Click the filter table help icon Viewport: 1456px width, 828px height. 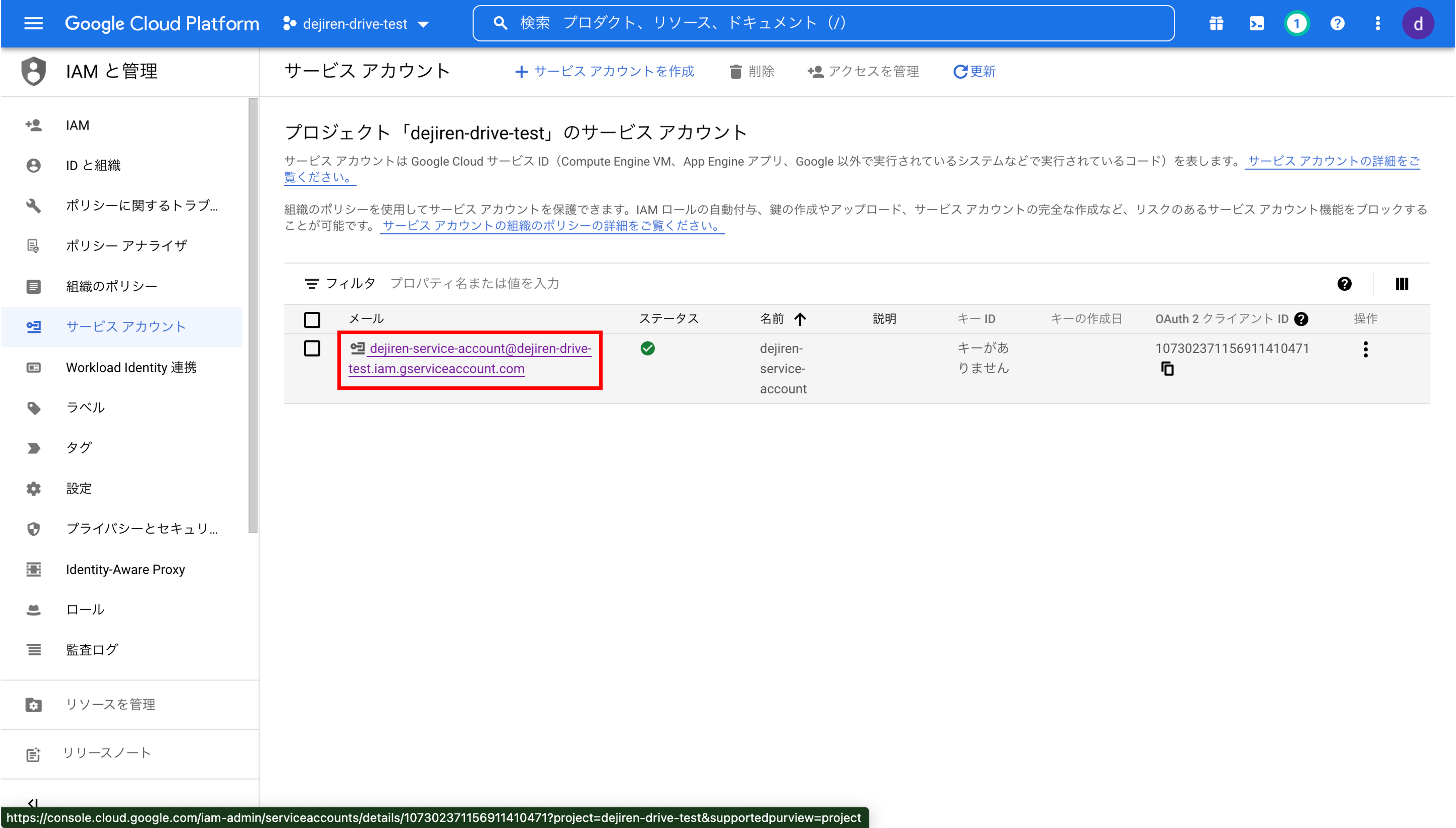coord(1344,284)
